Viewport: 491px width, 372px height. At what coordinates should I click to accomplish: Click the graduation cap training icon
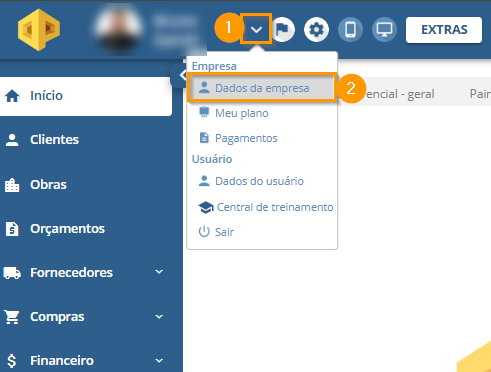pos(206,207)
